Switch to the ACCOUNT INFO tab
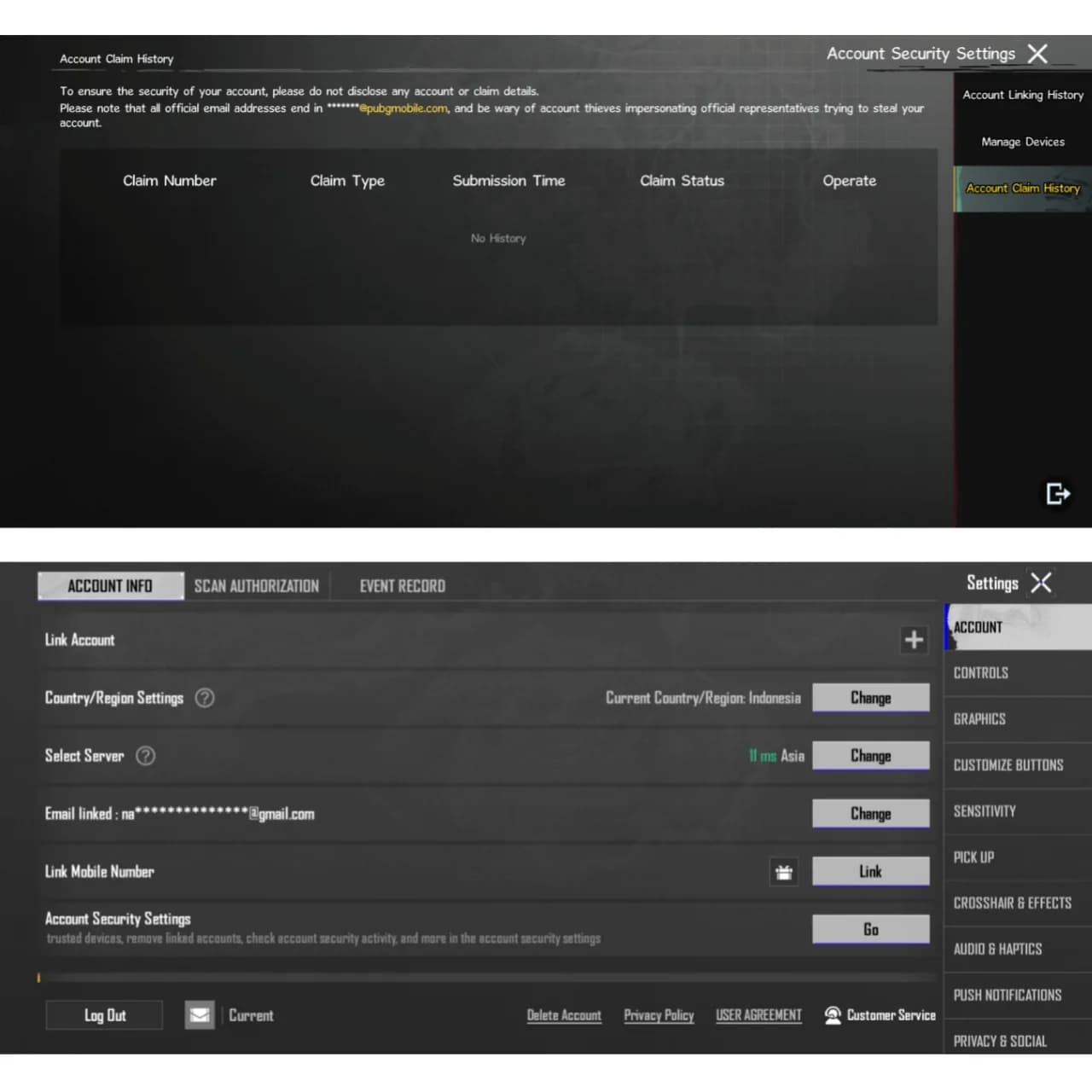Image resolution: width=1092 pixels, height=1092 pixels. pos(111,586)
